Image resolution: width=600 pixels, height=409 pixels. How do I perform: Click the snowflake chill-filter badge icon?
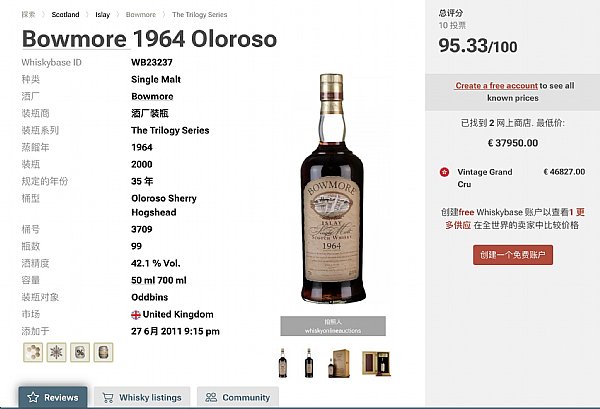click(56, 352)
